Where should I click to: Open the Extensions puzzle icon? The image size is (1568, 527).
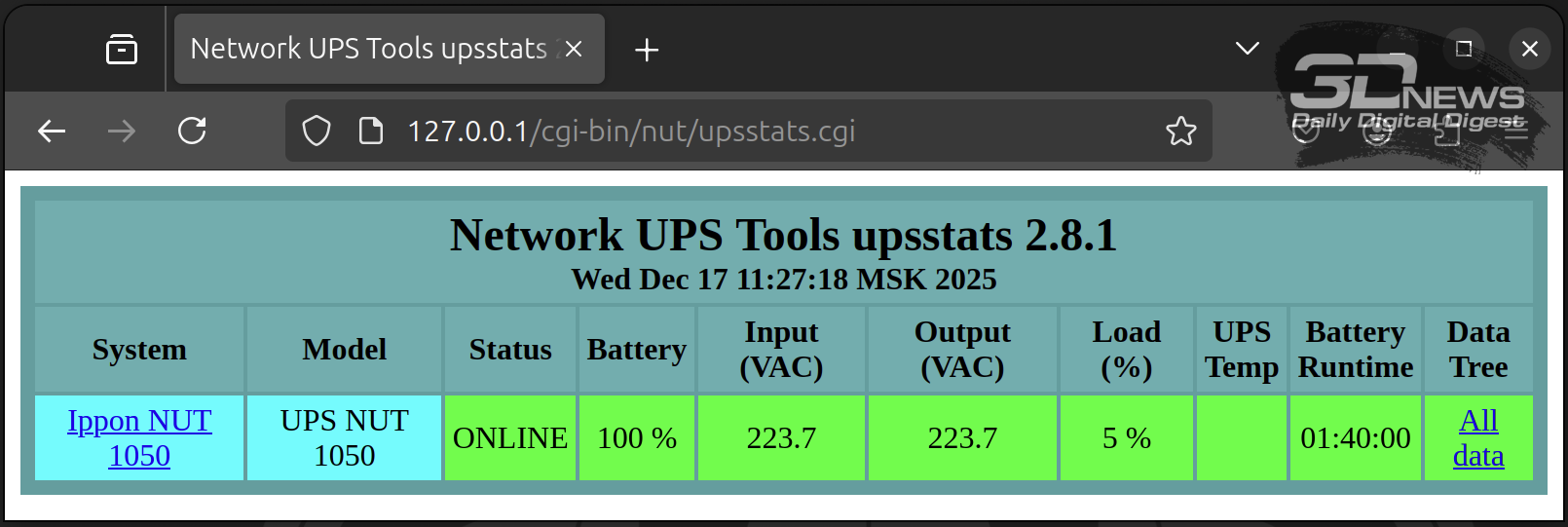(x=1447, y=131)
